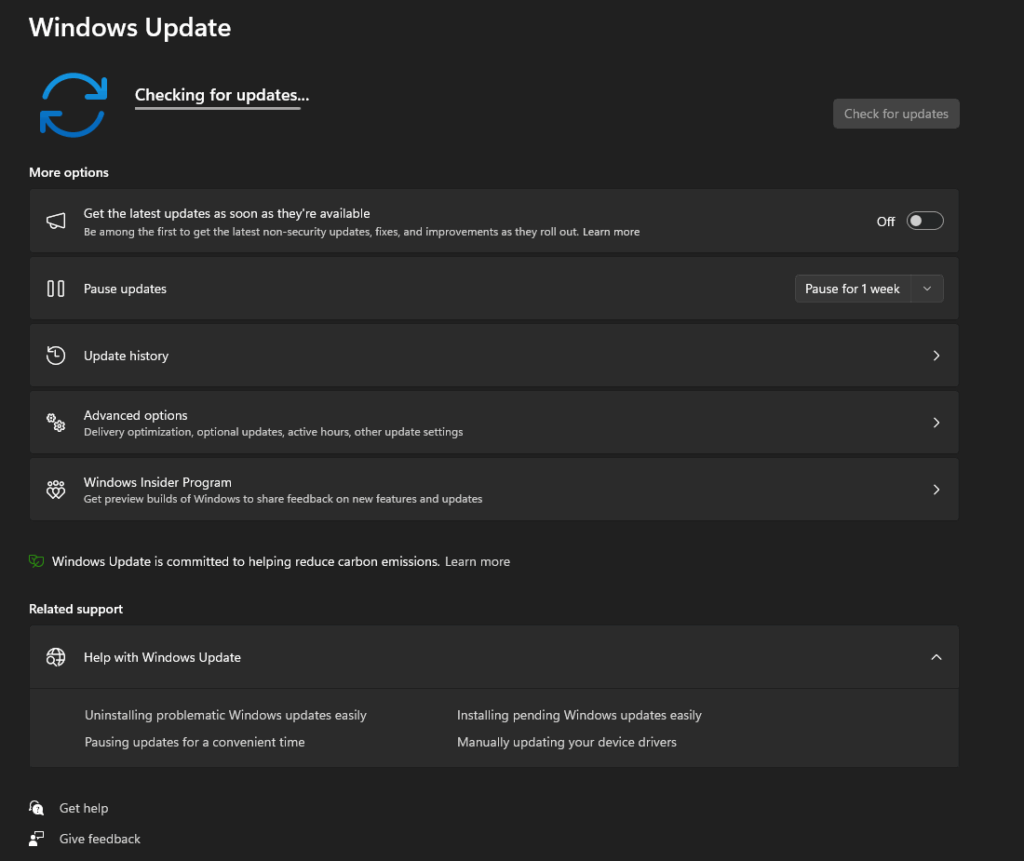Screen dimensions: 1024x861
Task: Click Pause for 1 week button
Action: point(852,289)
